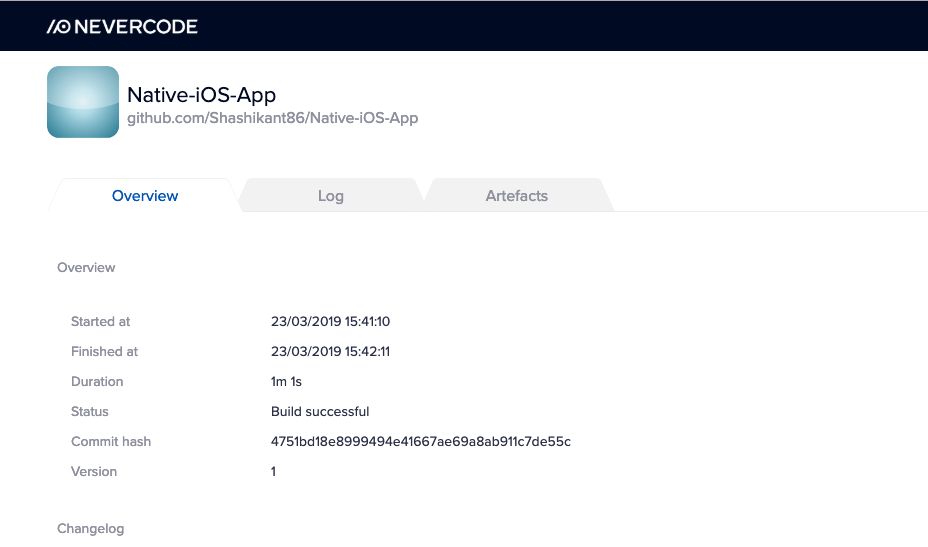Select the duration value 1m 1s
Image resolution: width=928 pixels, height=547 pixels.
coord(286,382)
